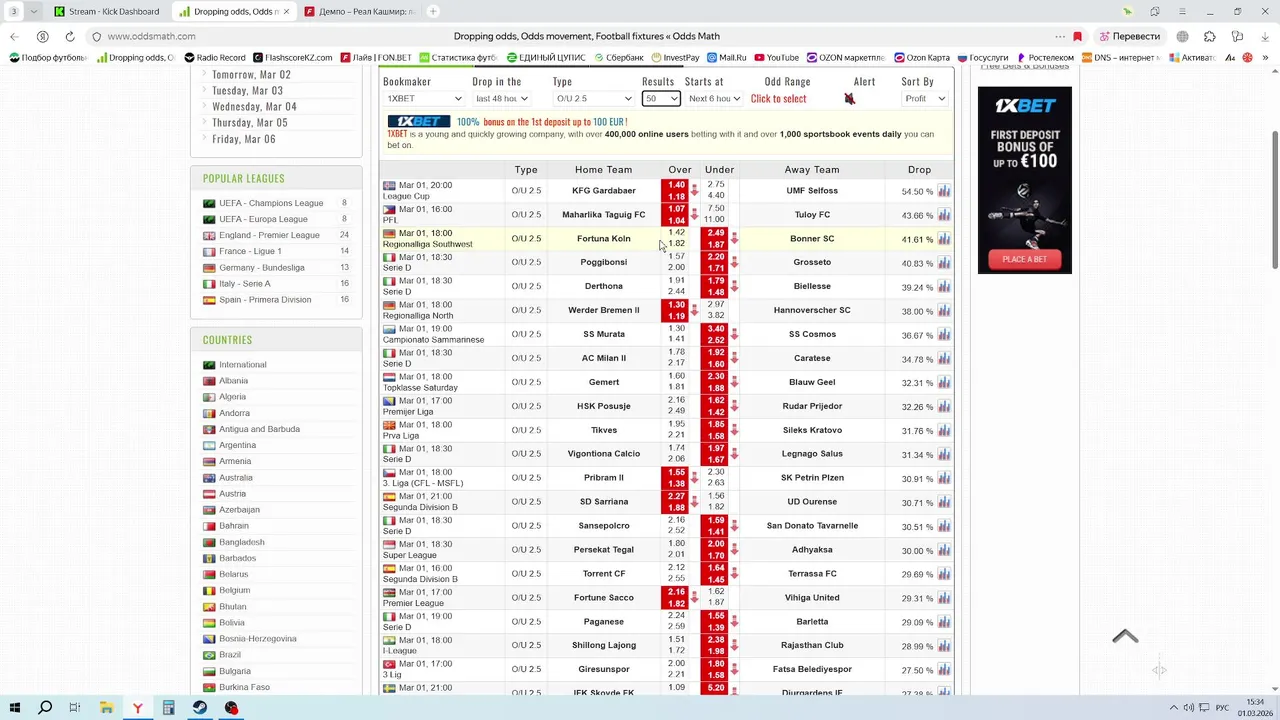Viewport: 1280px width, 720px height.
Task: Open YouTube bookmark
Action: [776, 58]
